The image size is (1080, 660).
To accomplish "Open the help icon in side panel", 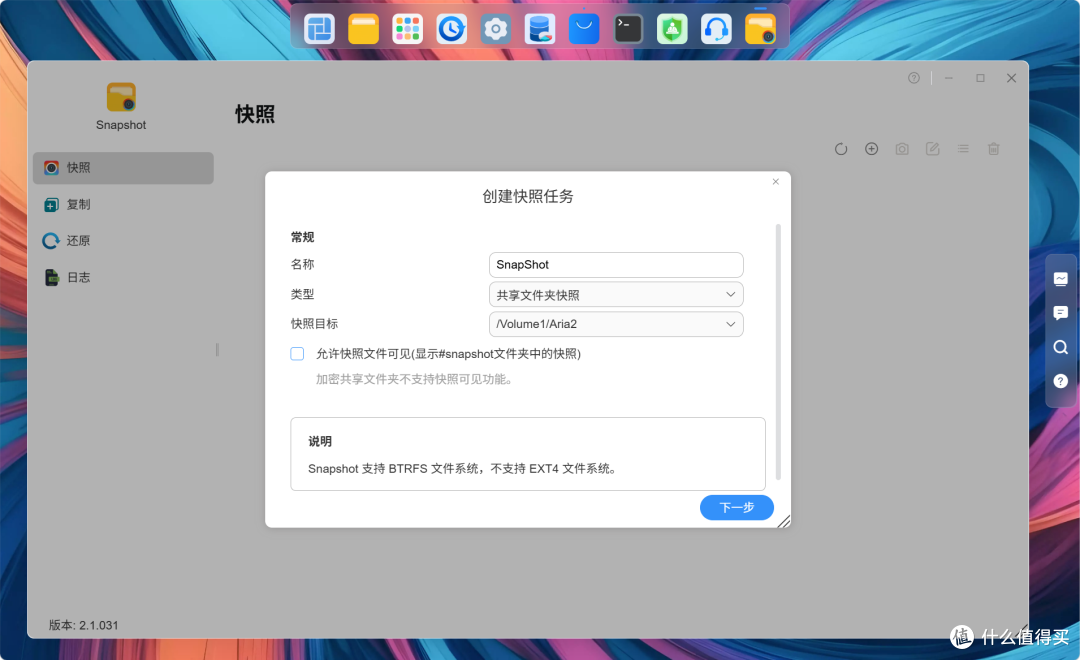I will click(x=1061, y=381).
